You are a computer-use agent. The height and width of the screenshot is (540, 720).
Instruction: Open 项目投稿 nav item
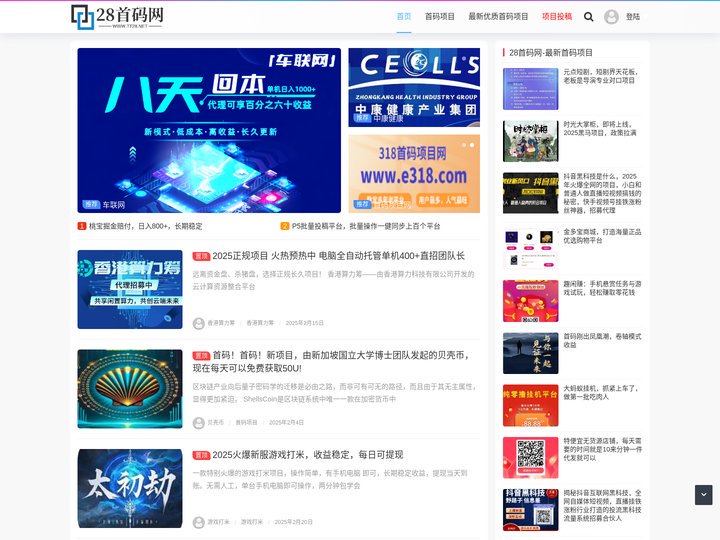557,17
